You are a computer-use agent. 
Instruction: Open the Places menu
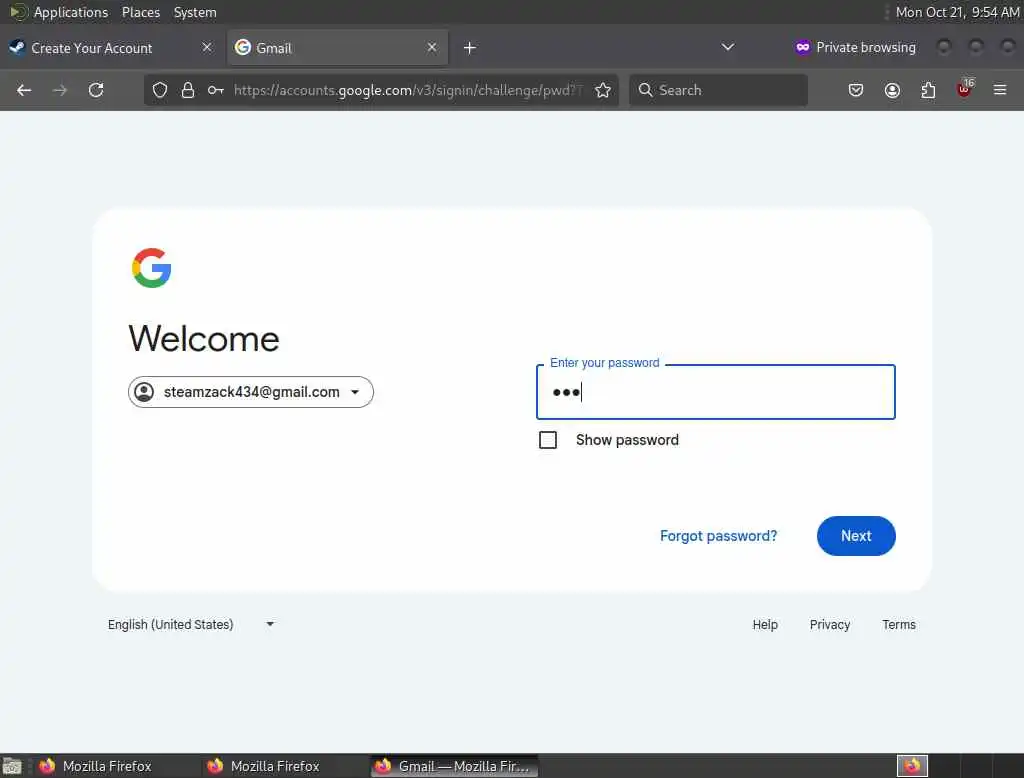click(x=140, y=12)
